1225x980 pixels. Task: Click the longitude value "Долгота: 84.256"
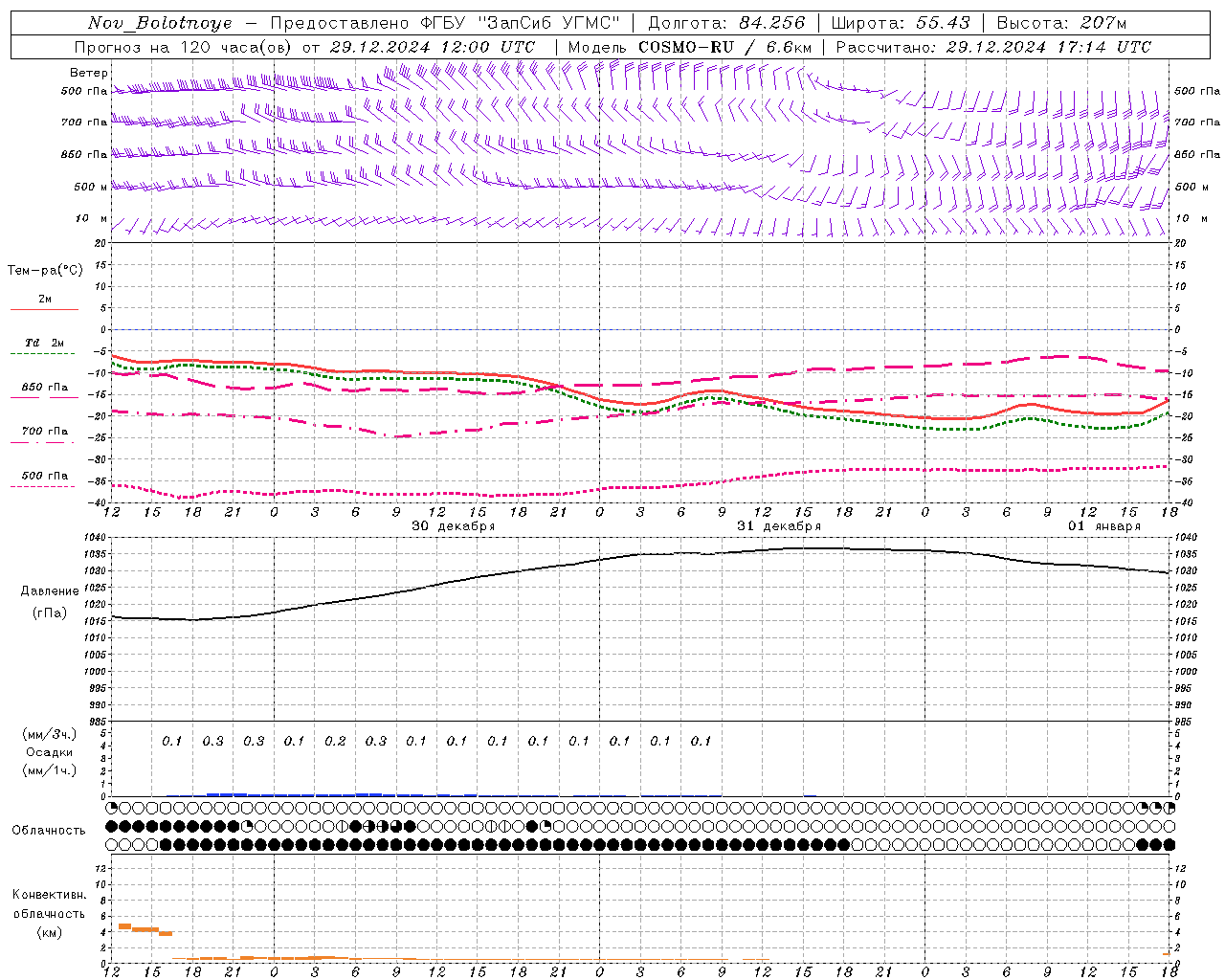[x=726, y=23]
